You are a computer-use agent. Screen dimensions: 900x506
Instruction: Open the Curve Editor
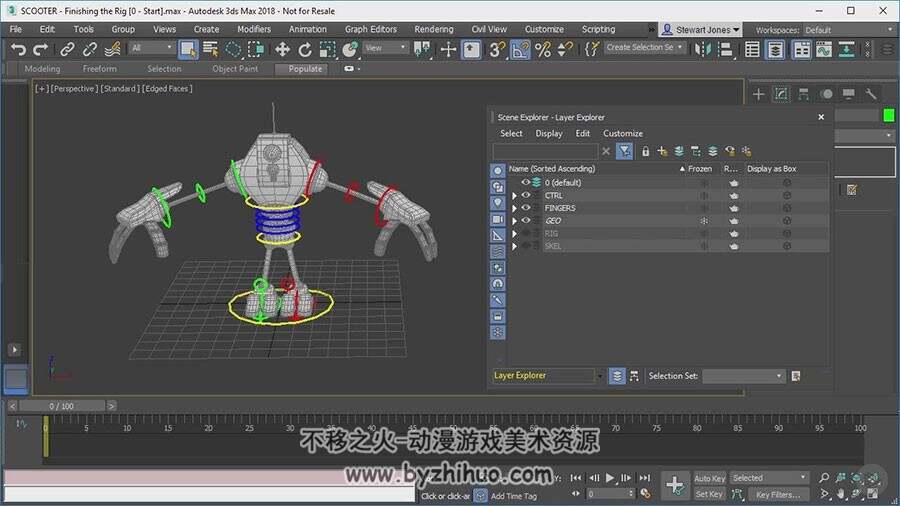(x=824, y=50)
